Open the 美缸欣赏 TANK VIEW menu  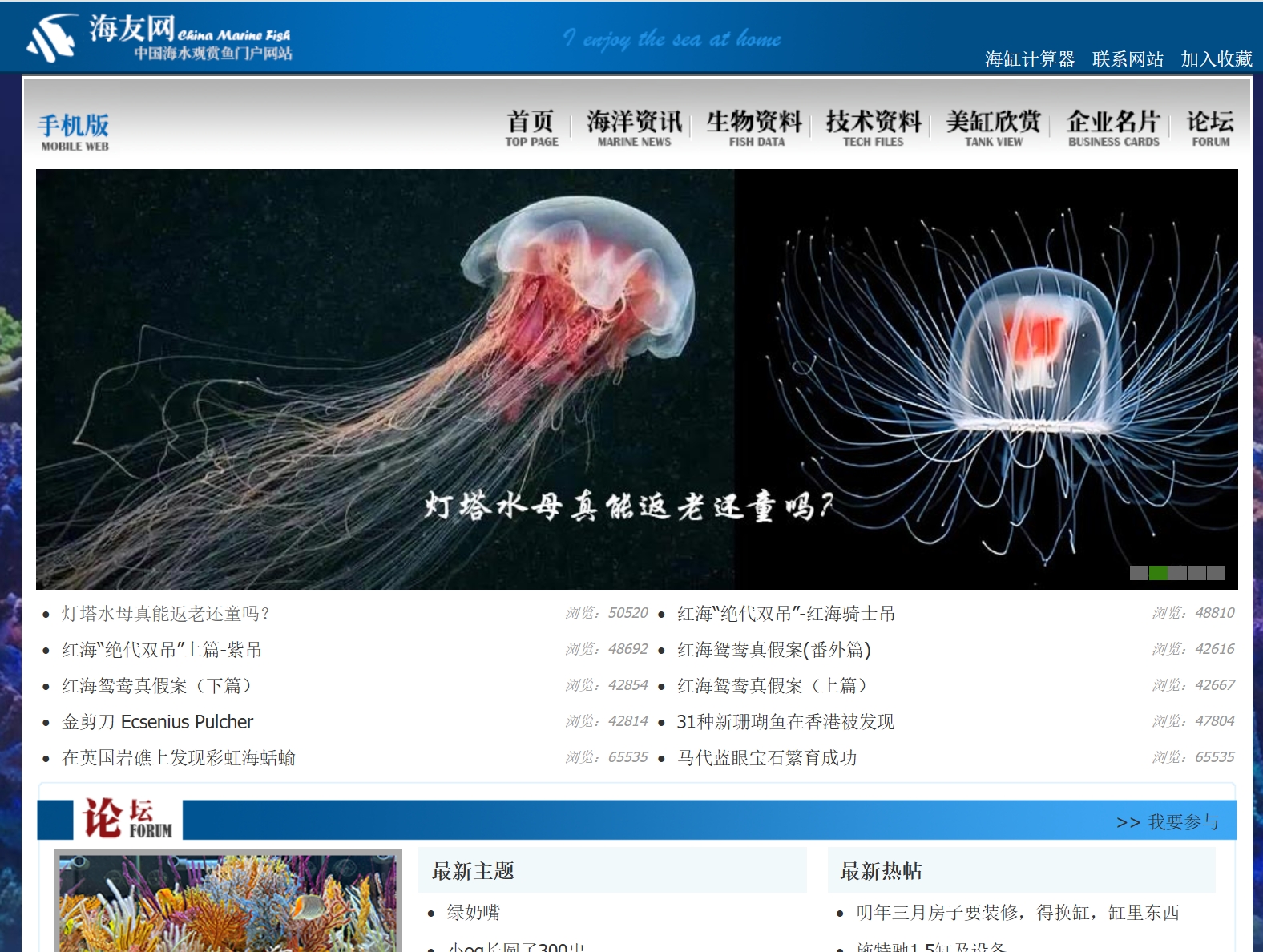[x=994, y=128]
